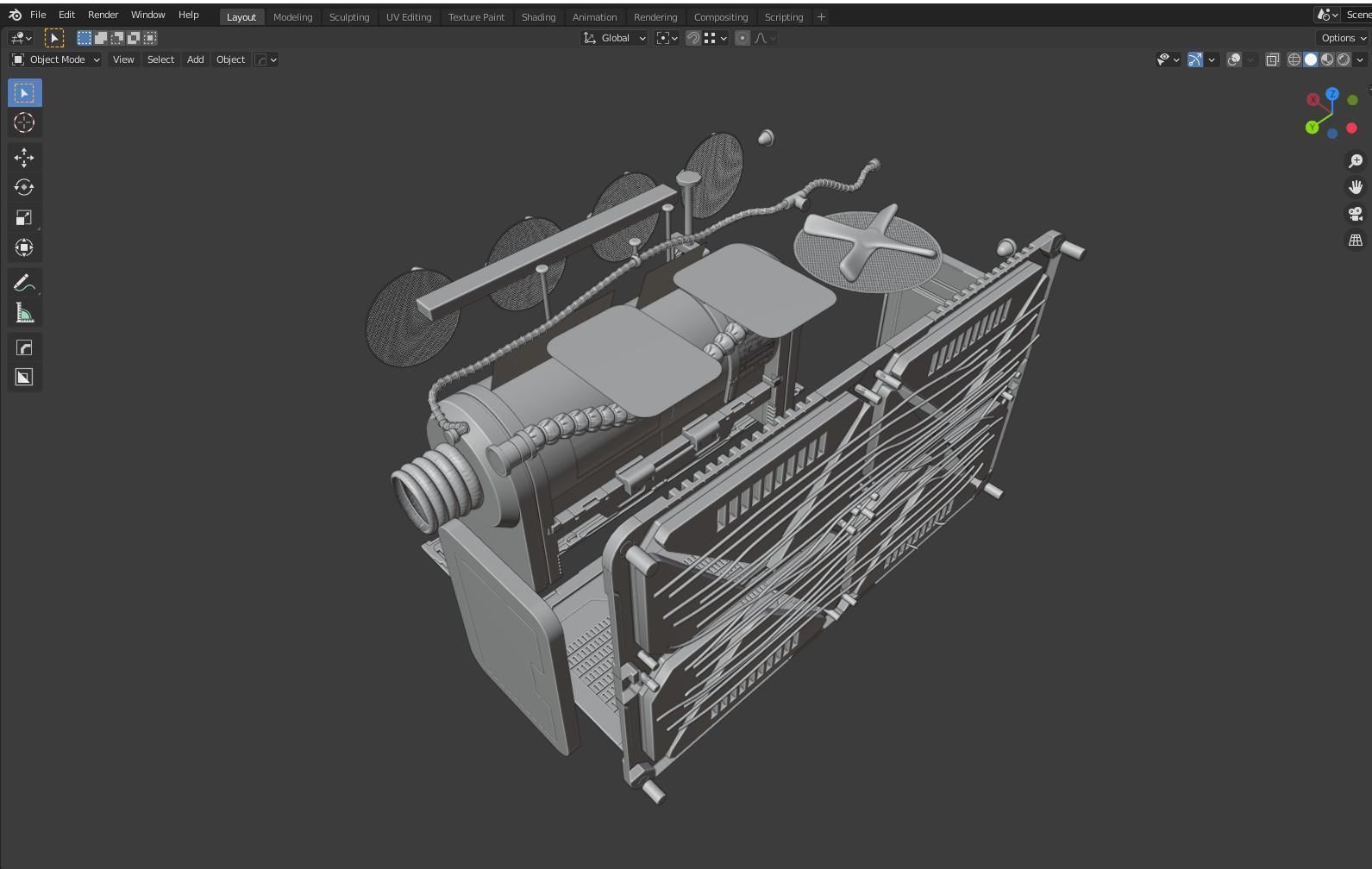This screenshot has height=869, width=1372.
Task: Set selection mode to Intersect
Action: point(150,38)
